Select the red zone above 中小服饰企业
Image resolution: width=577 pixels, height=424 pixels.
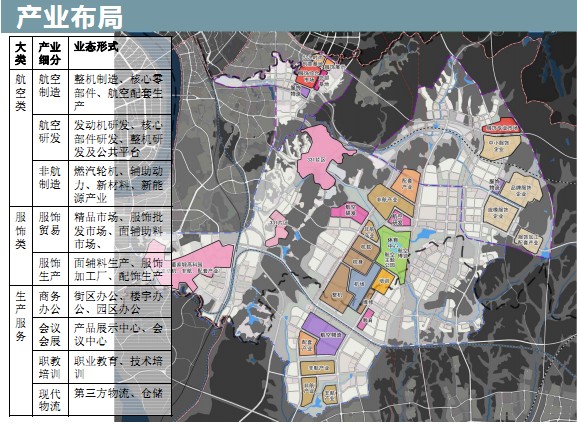(x=500, y=126)
